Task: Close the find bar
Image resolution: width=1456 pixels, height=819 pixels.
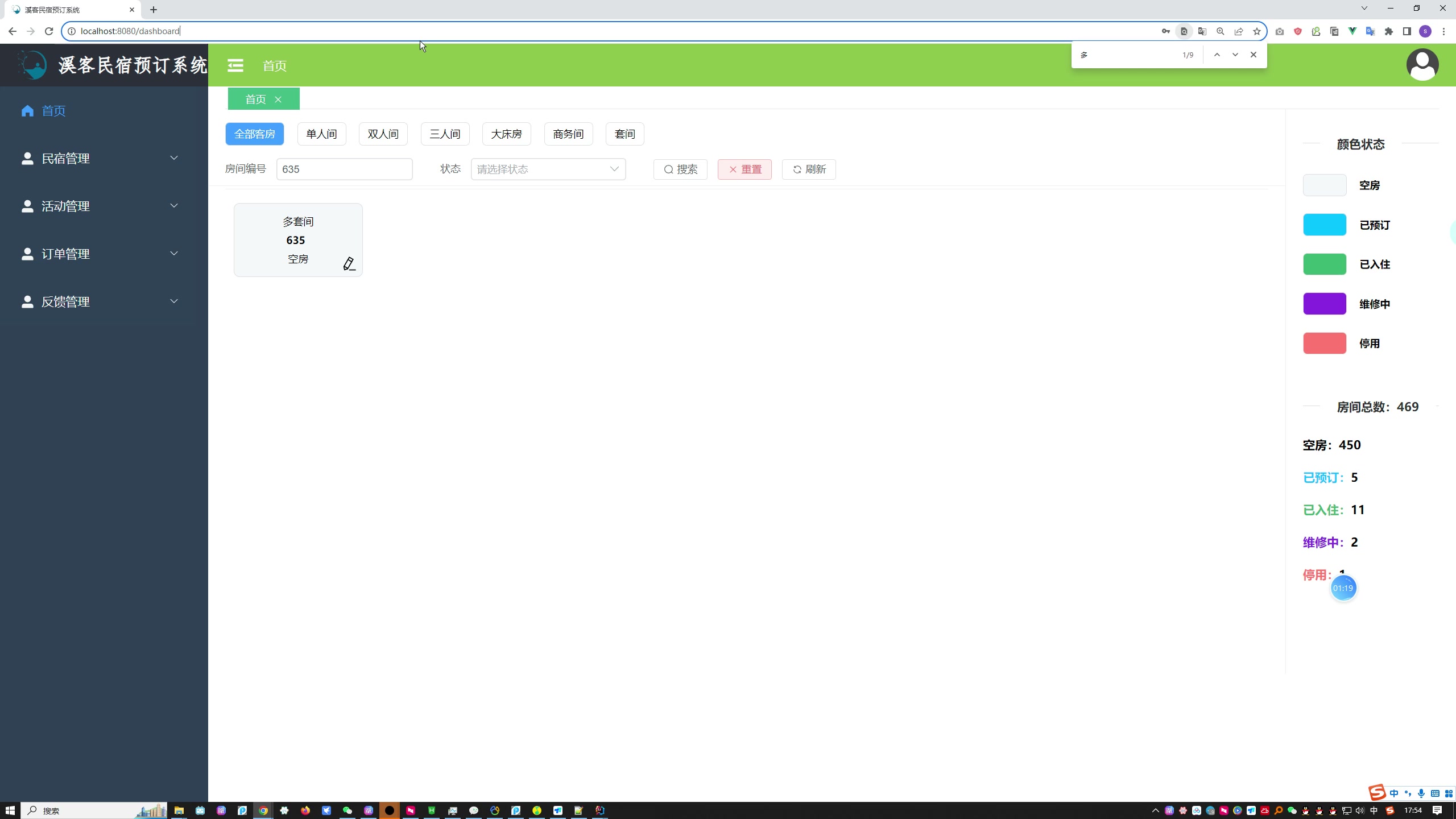Action: pyautogui.click(x=1253, y=55)
